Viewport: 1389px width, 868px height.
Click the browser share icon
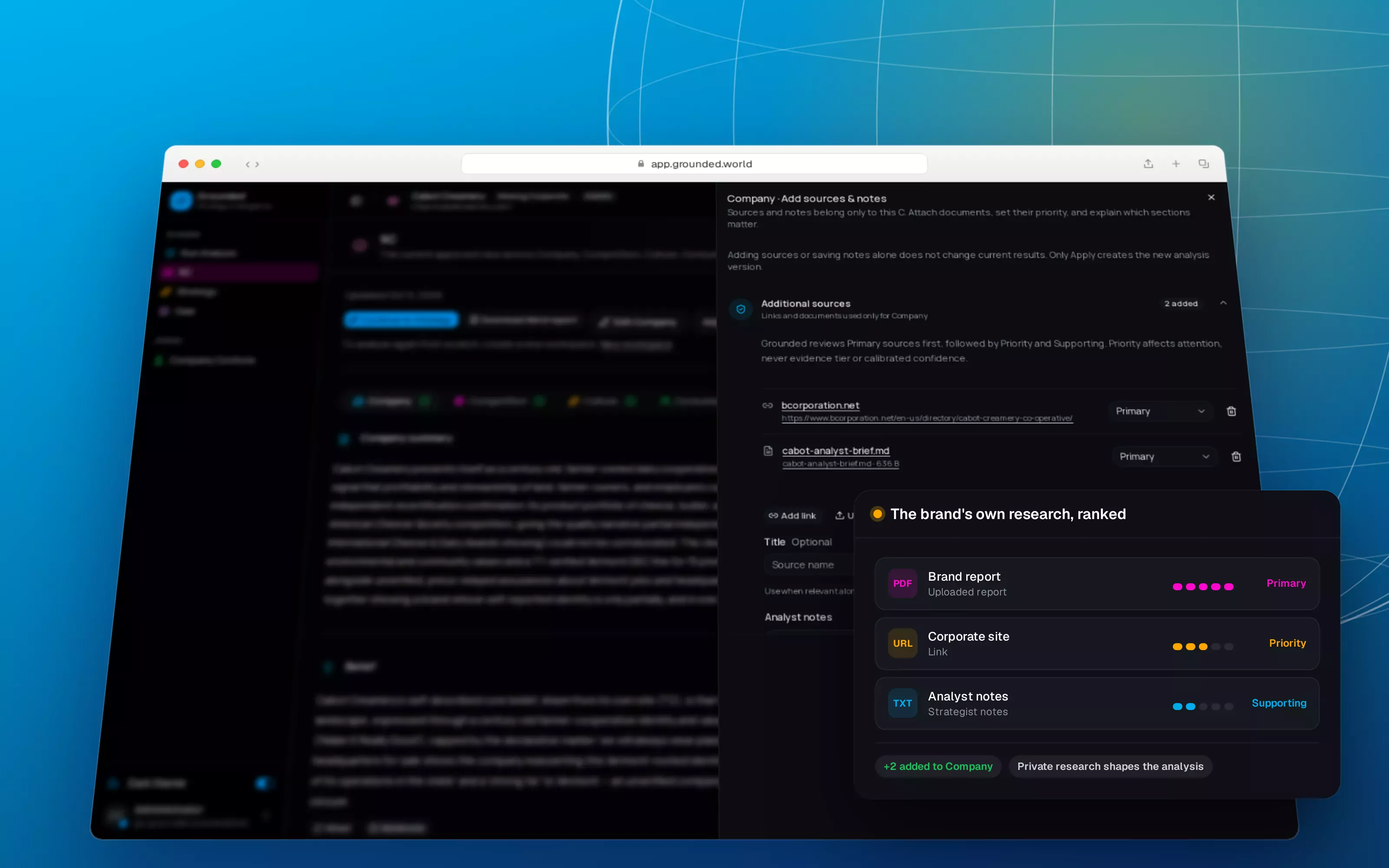[1148, 164]
